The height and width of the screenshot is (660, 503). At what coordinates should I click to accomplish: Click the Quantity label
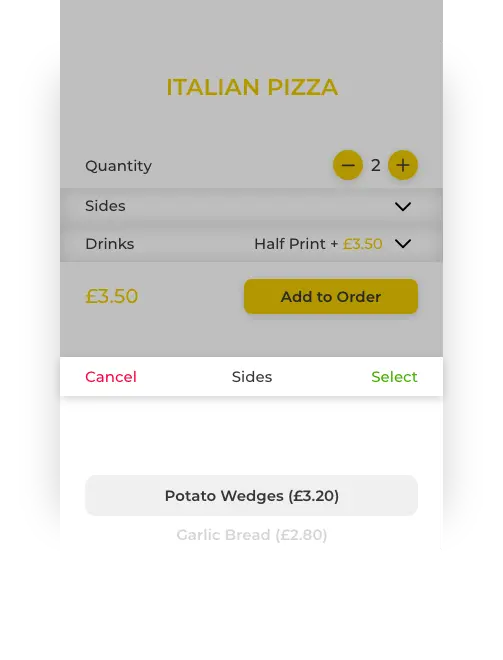118,166
